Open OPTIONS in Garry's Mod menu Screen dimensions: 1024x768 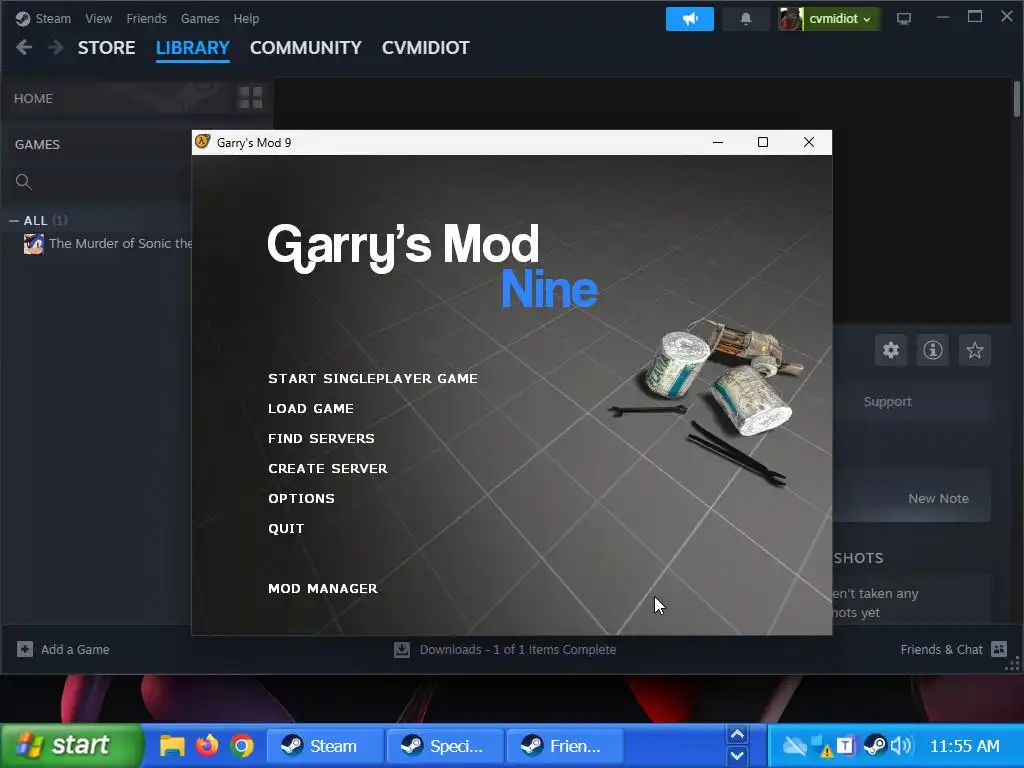tap(301, 498)
